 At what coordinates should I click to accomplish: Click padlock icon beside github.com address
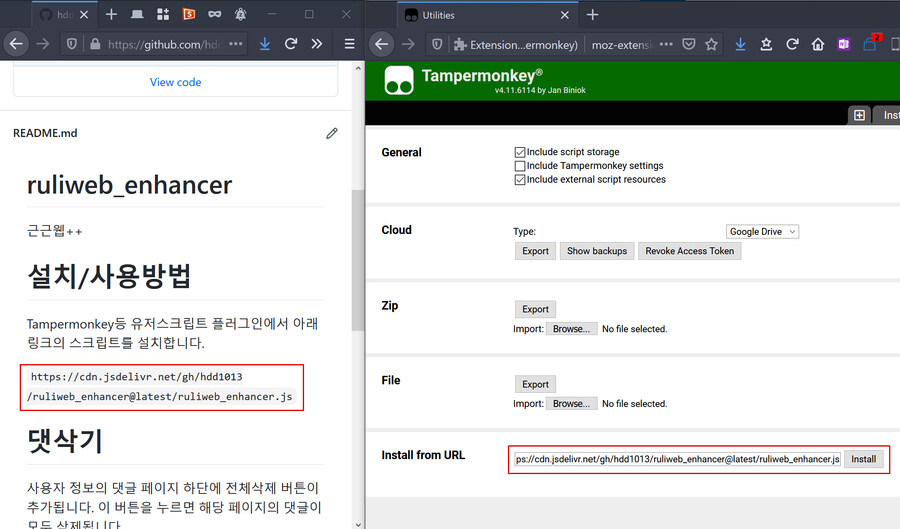[x=95, y=44]
